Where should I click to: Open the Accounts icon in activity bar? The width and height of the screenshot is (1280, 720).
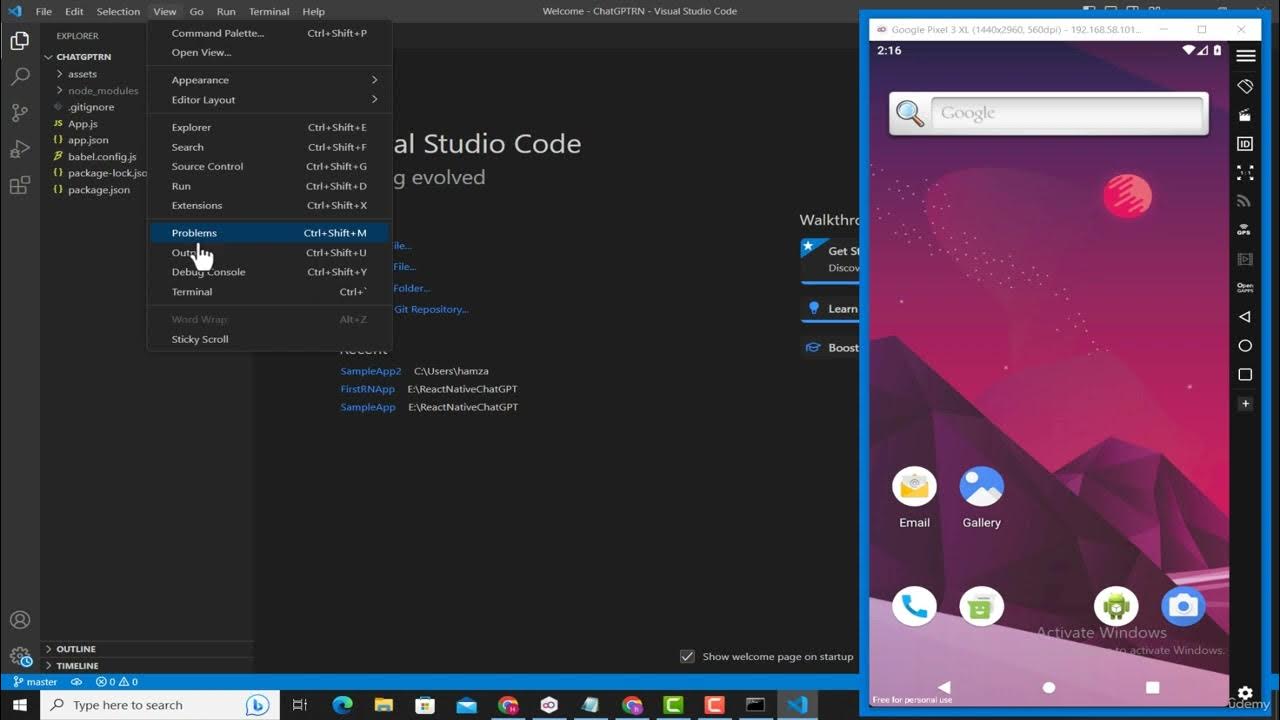click(x=19, y=621)
